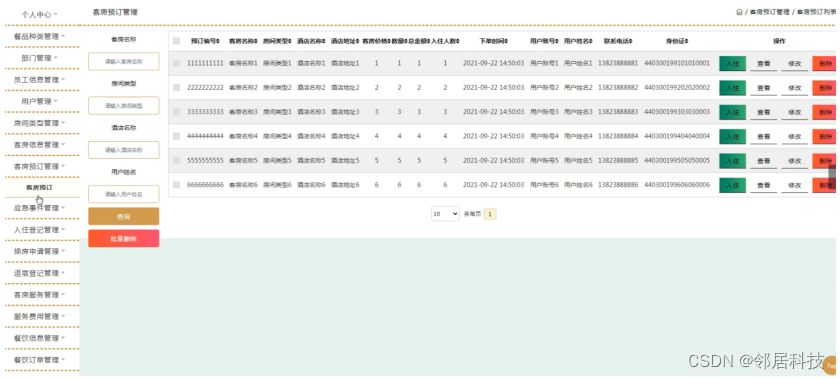840x379 pixels.
Task: Click 删除 for booking 4444444444
Action: click(824, 137)
